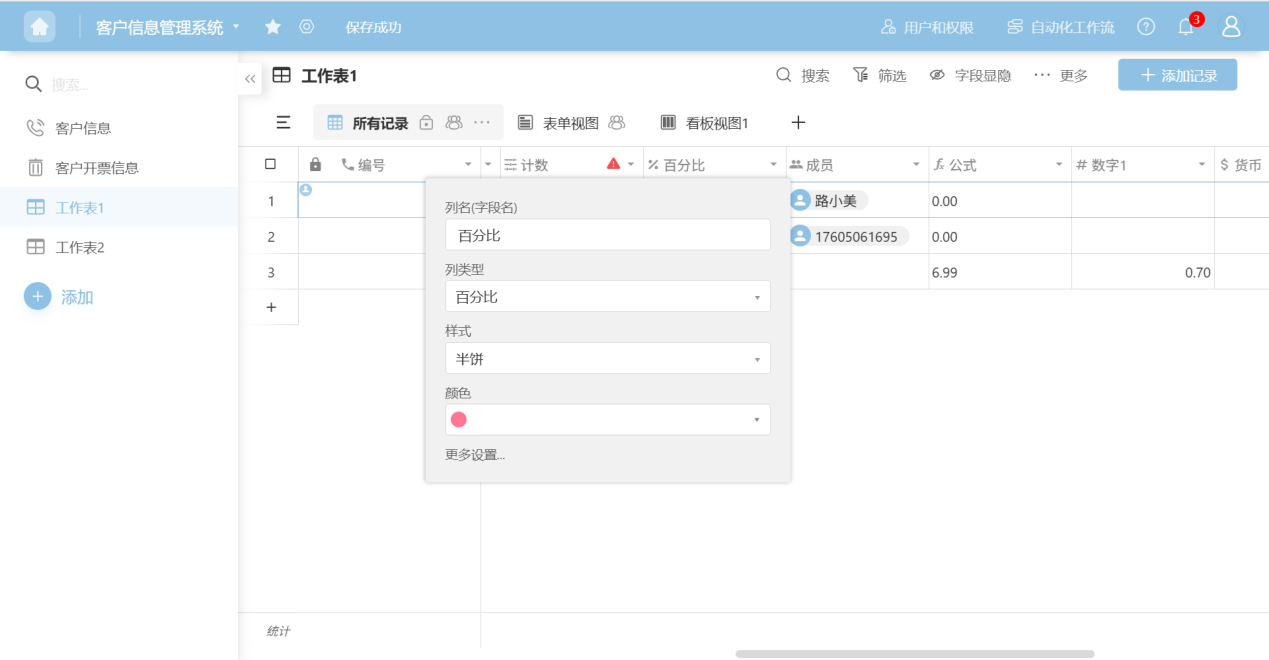Open the notification bell
Image resolution: width=1269 pixels, height=660 pixels.
[1186, 27]
